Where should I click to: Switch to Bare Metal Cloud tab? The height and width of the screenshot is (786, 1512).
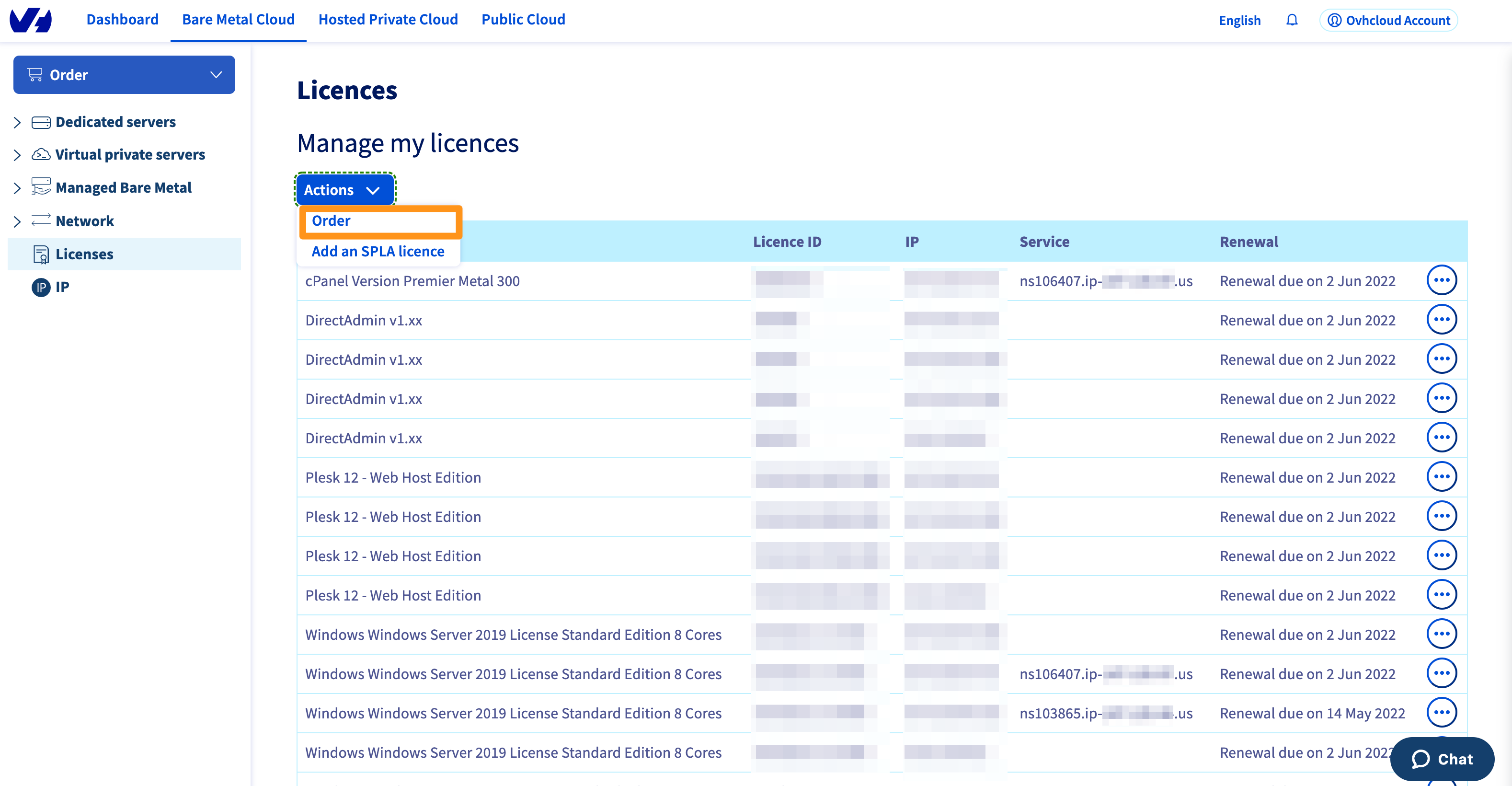pyautogui.click(x=238, y=19)
